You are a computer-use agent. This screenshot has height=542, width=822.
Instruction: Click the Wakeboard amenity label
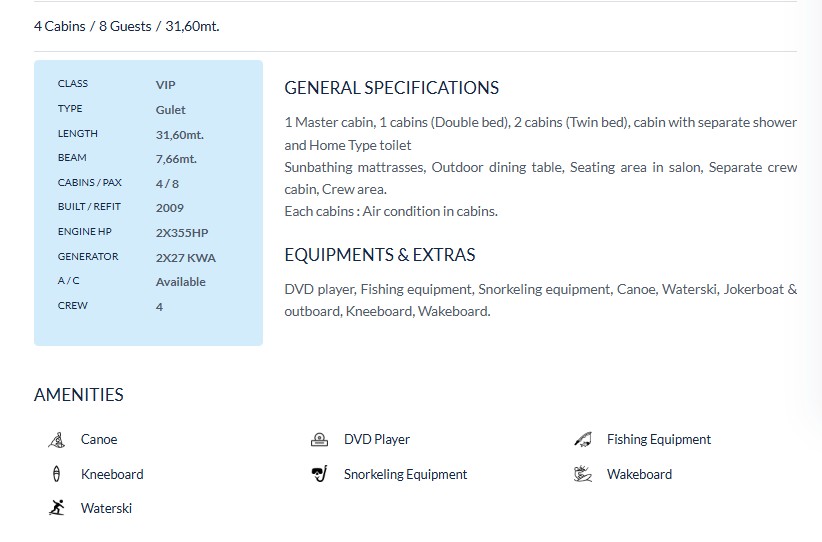(x=639, y=475)
